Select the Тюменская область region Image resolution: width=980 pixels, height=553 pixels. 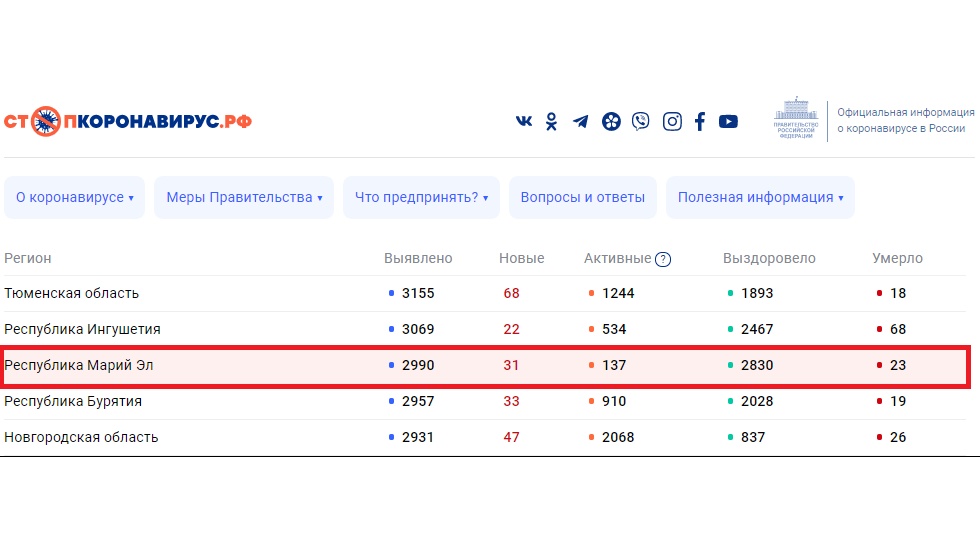(72, 294)
